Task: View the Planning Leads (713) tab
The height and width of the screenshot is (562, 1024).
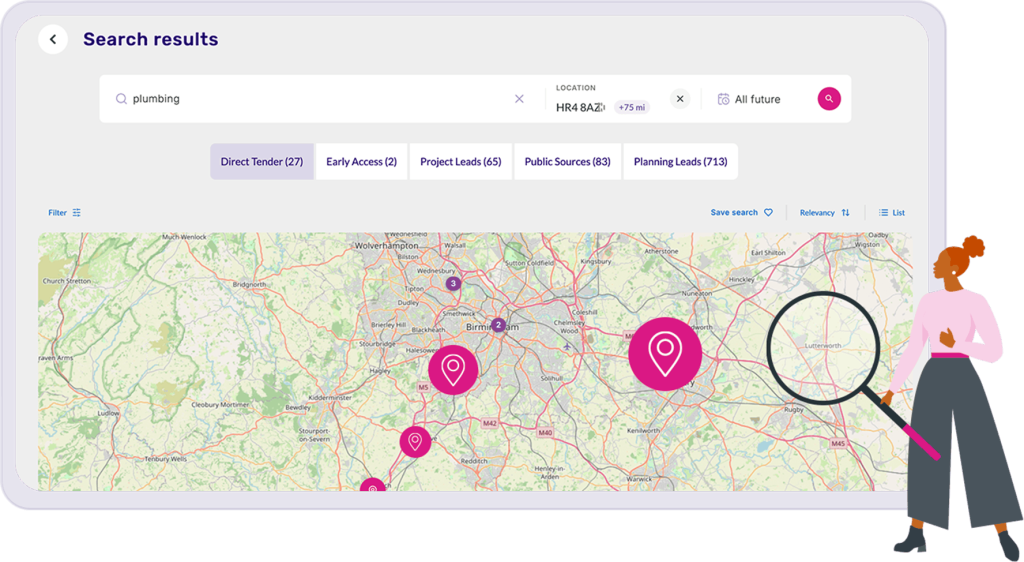Action: tap(680, 161)
